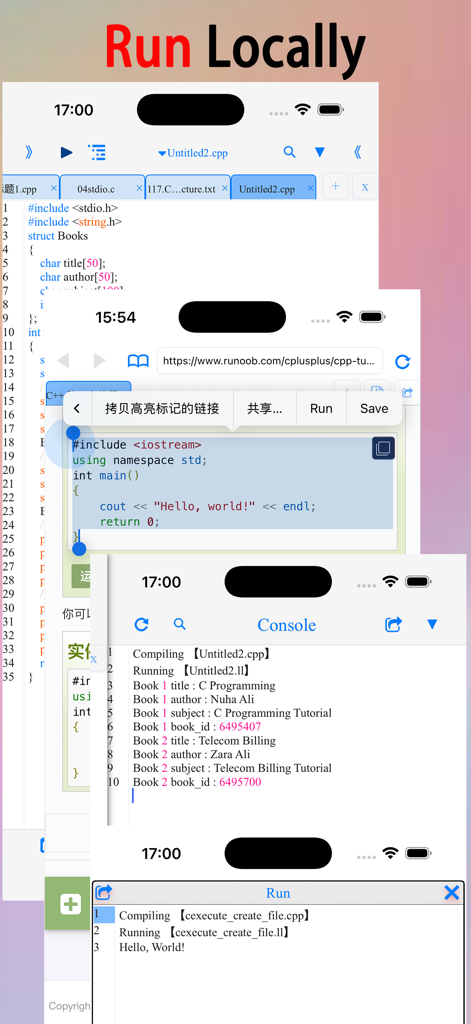Click the x button next to the plus tab button

pyautogui.click(x=365, y=187)
